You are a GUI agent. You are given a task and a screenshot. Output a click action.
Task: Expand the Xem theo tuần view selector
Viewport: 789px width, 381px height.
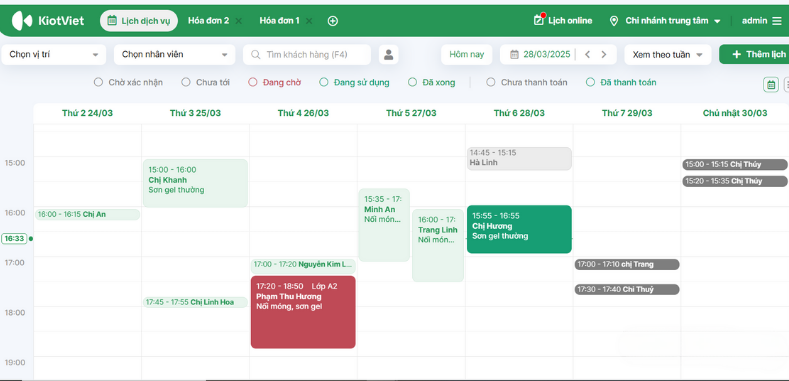pos(668,54)
